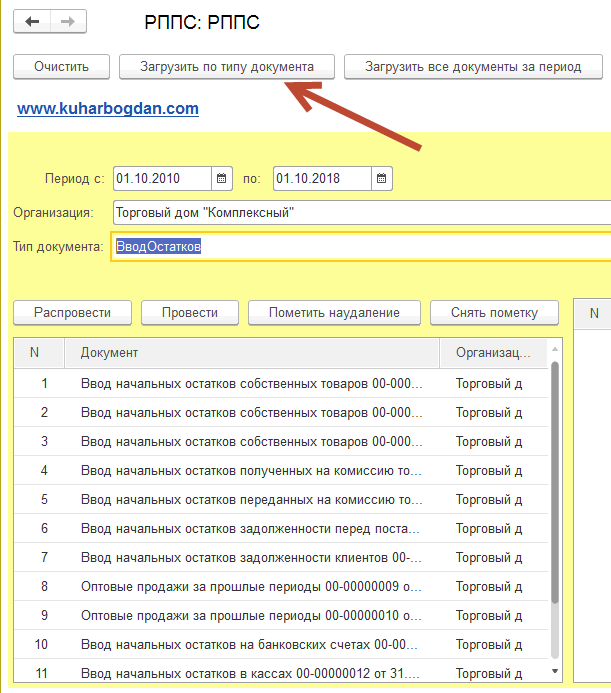Sort by the Документ column header
This screenshot has height=693, width=611.
[250, 353]
